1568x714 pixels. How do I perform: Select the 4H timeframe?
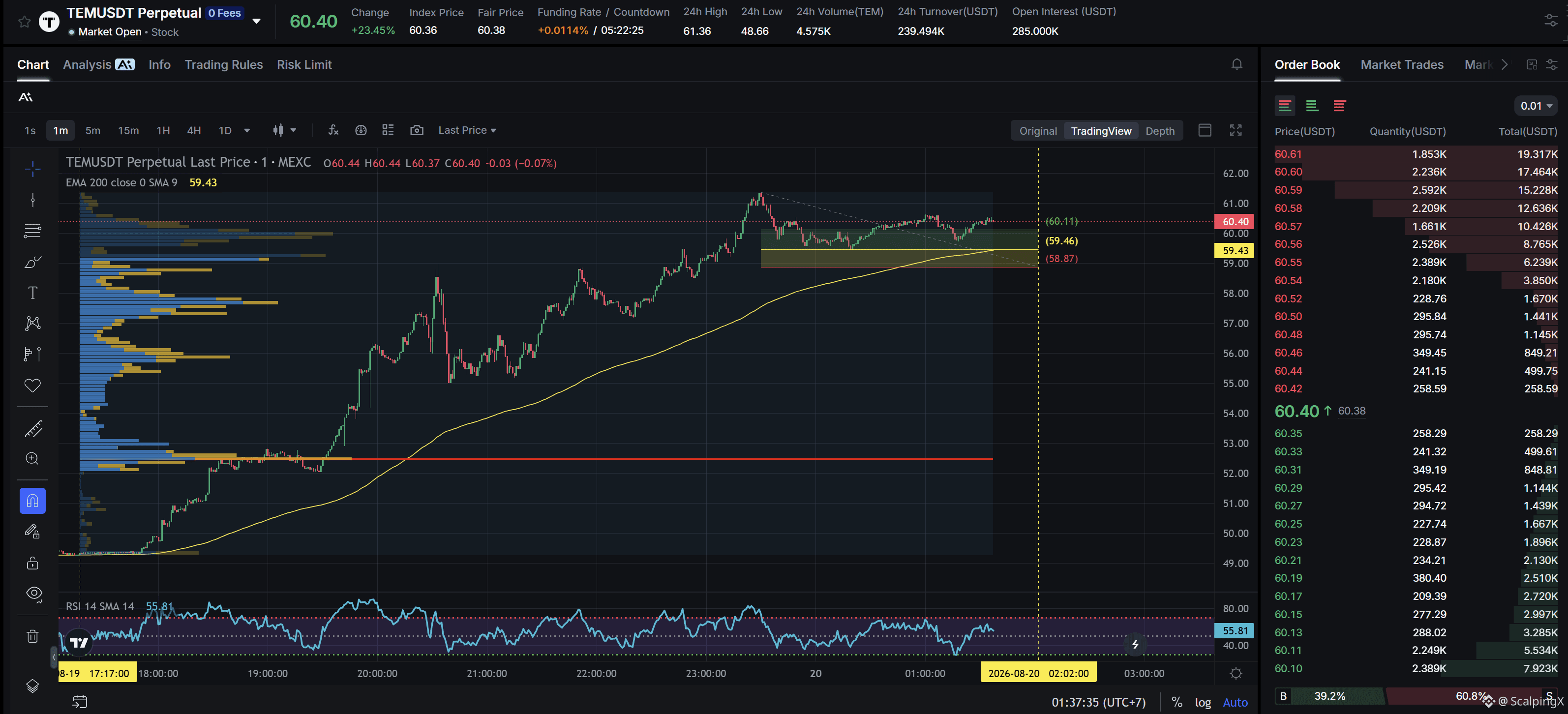pyautogui.click(x=194, y=130)
